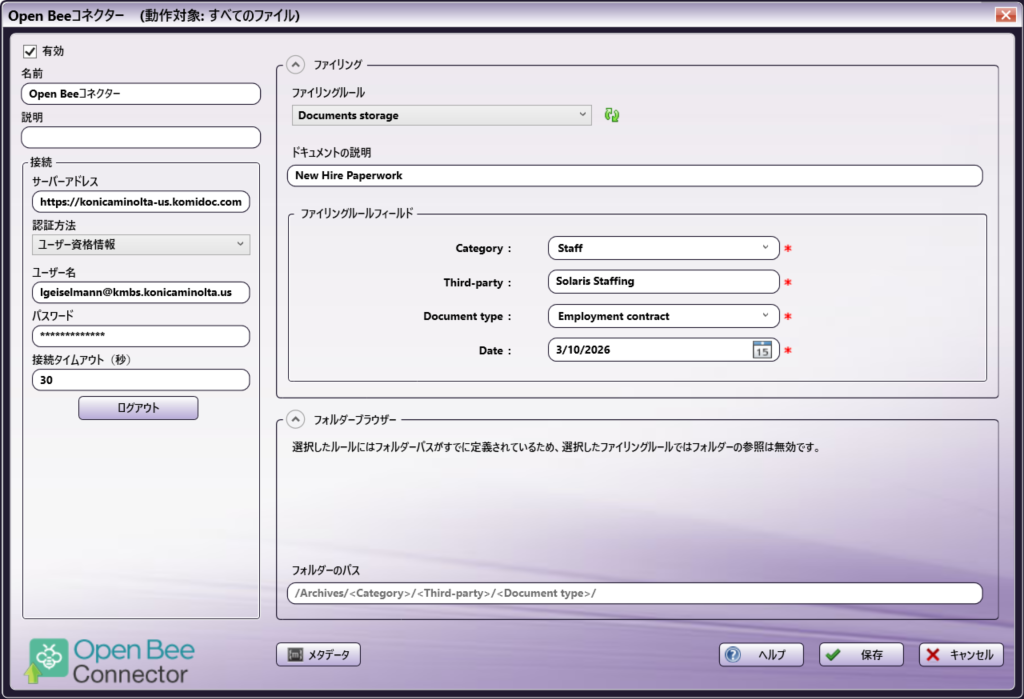This screenshot has height=699, width=1024.
Task: Open the Document type dropdown
Action: click(x=763, y=315)
